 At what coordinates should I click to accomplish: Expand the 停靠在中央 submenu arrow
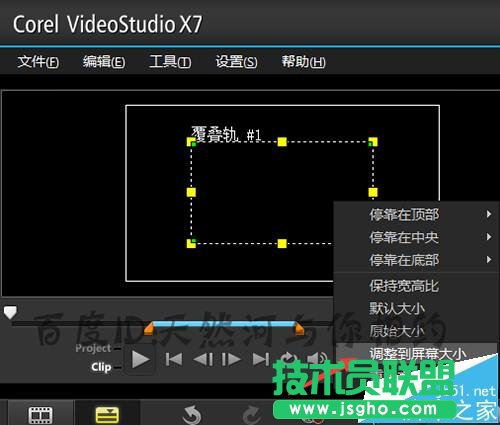[x=489, y=237]
